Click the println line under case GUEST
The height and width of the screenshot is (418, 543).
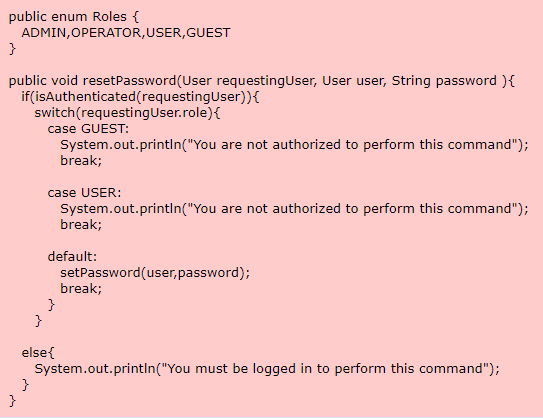point(294,145)
